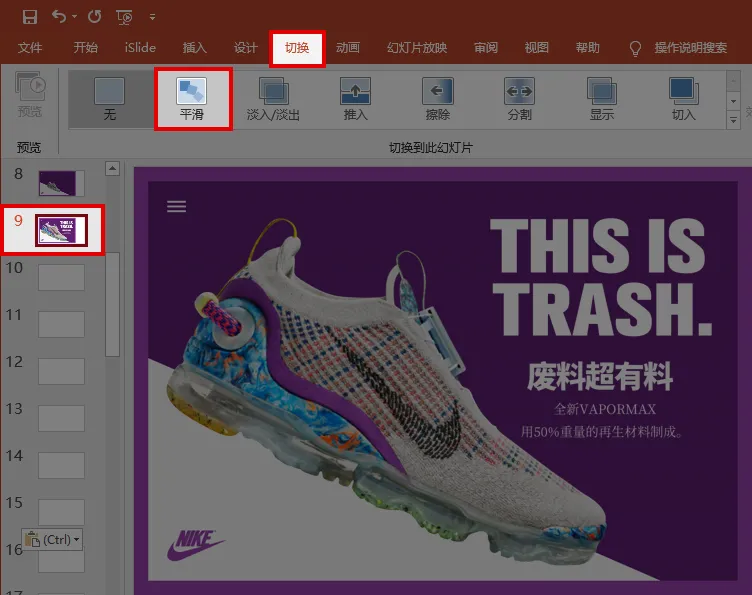Open the Paste Options (Ctrl) popup
Screen dimensions: 752x595
click(x=52, y=540)
